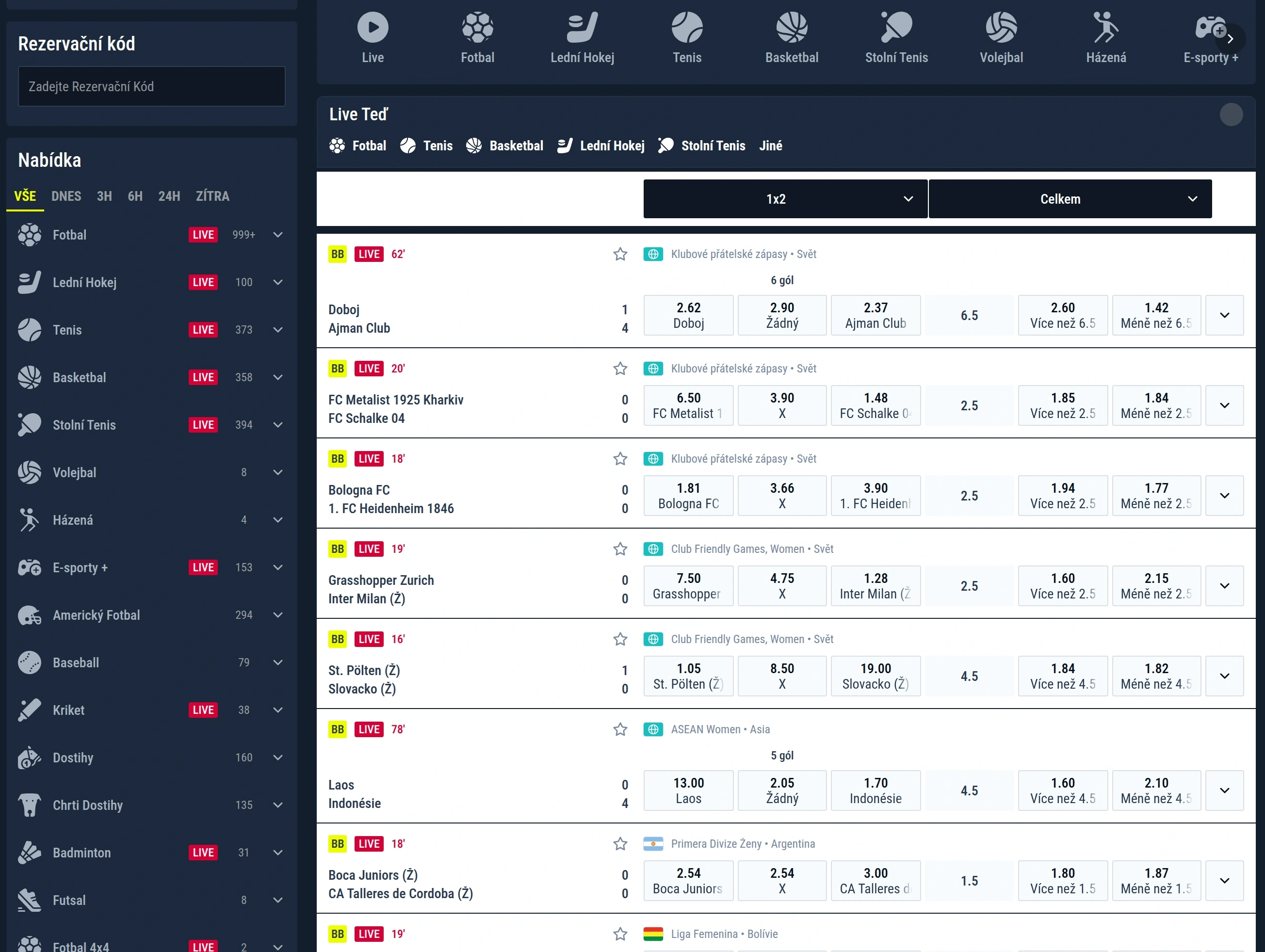Pick the 1.60 Více než 2.5 Grasshopper odds
The width and height of the screenshot is (1265, 952).
(x=1063, y=586)
